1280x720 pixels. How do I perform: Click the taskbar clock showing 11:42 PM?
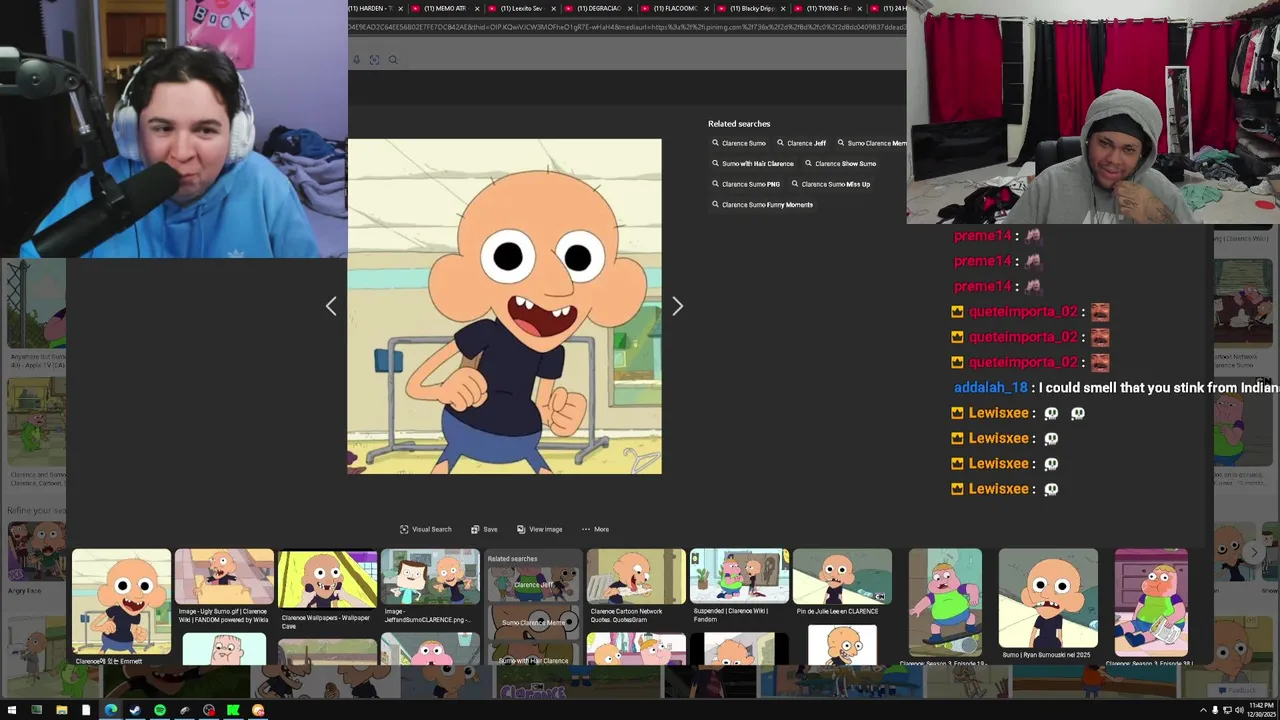(x=1262, y=710)
